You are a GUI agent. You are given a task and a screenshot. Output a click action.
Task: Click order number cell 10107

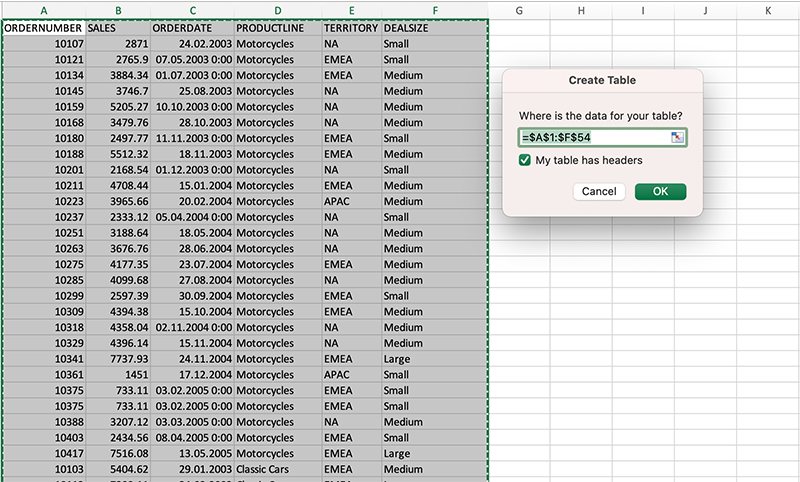tap(43, 44)
